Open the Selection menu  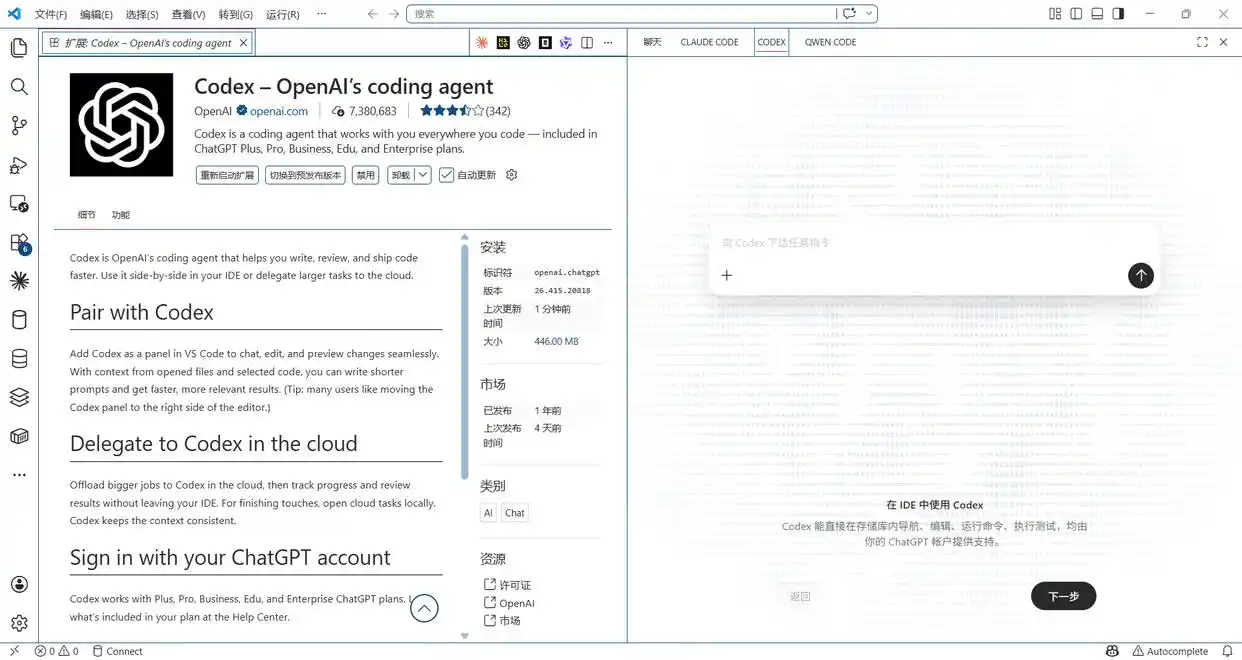click(x=142, y=14)
